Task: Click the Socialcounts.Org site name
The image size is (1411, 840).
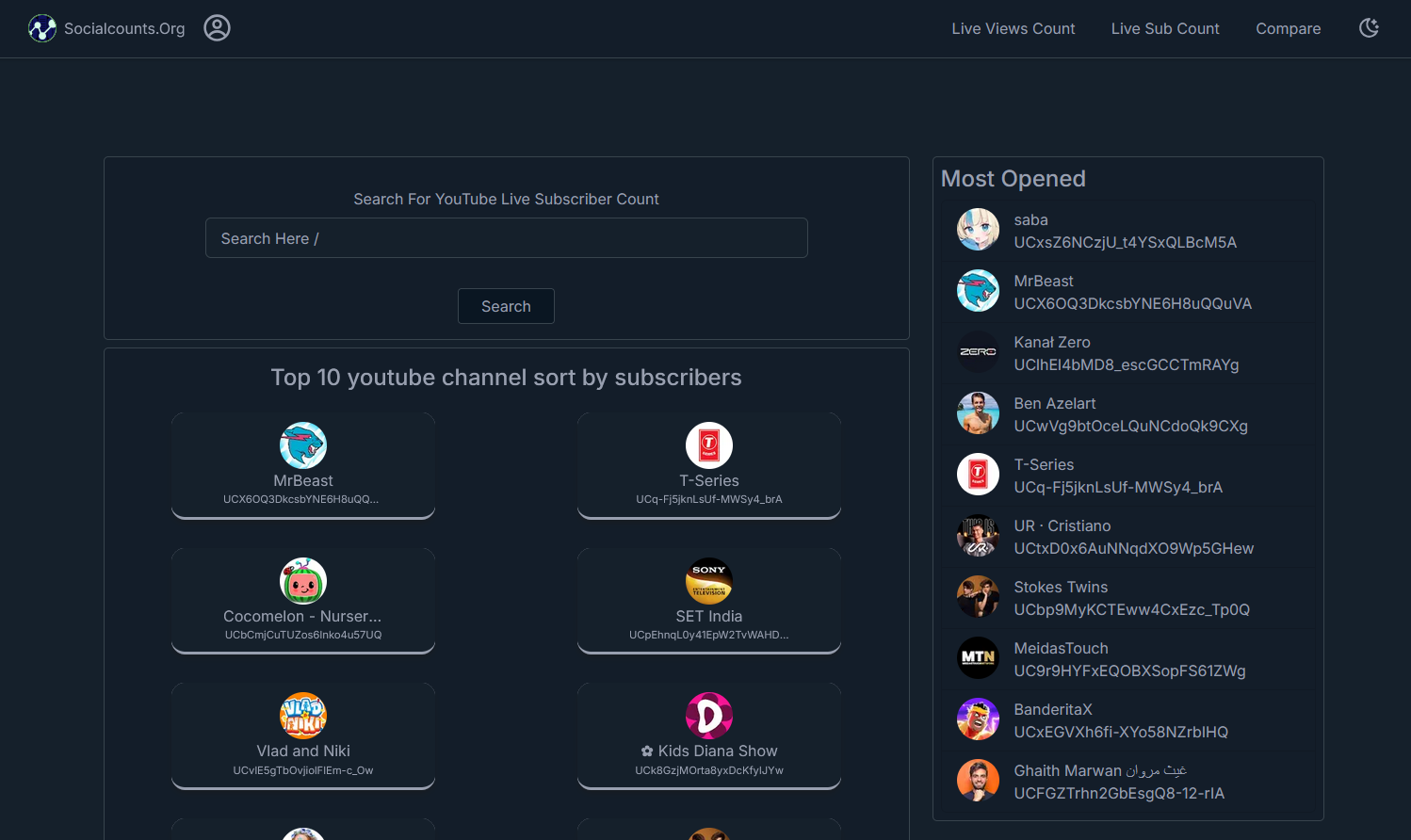Action: click(124, 28)
